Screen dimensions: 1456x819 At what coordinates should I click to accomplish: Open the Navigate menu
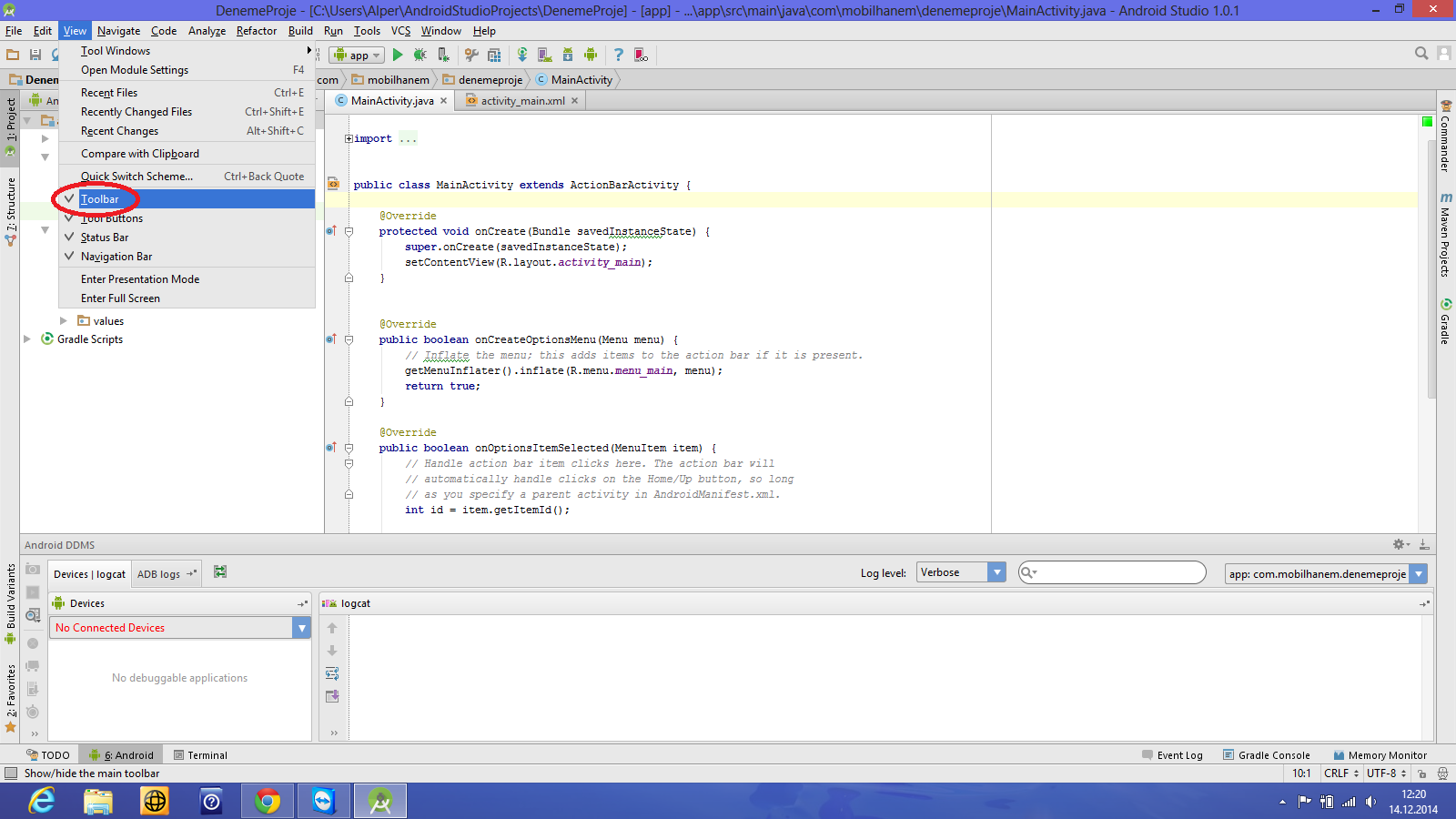(x=118, y=31)
